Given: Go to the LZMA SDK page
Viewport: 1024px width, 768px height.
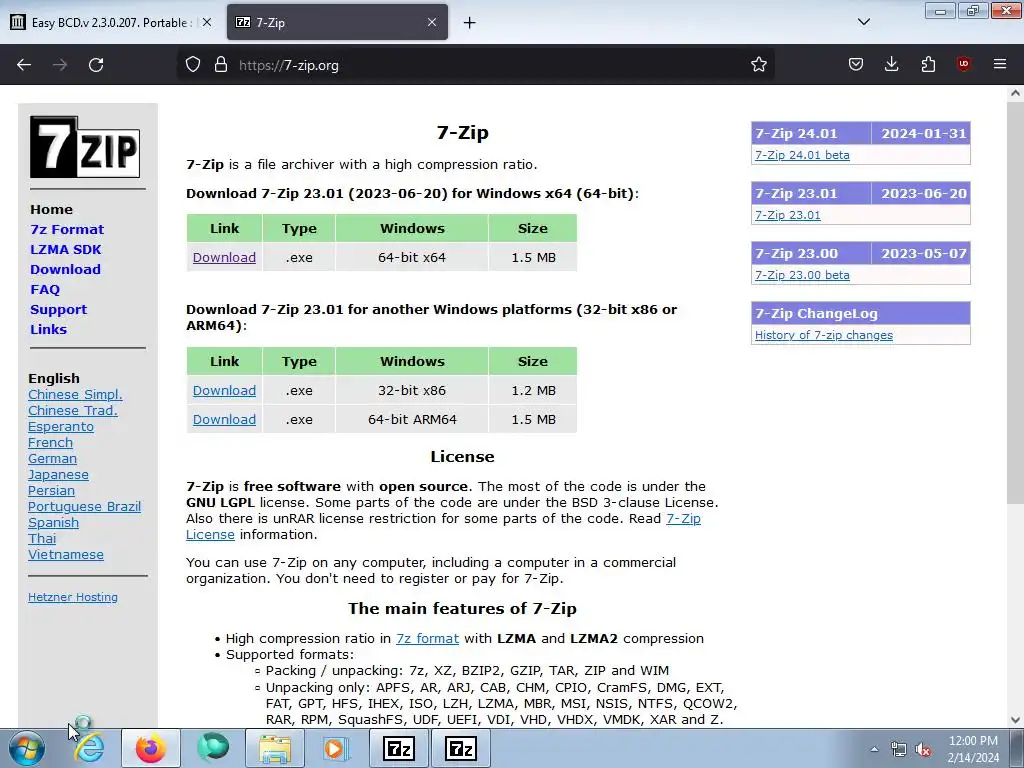Looking at the screenshot, I should [65, 249].
